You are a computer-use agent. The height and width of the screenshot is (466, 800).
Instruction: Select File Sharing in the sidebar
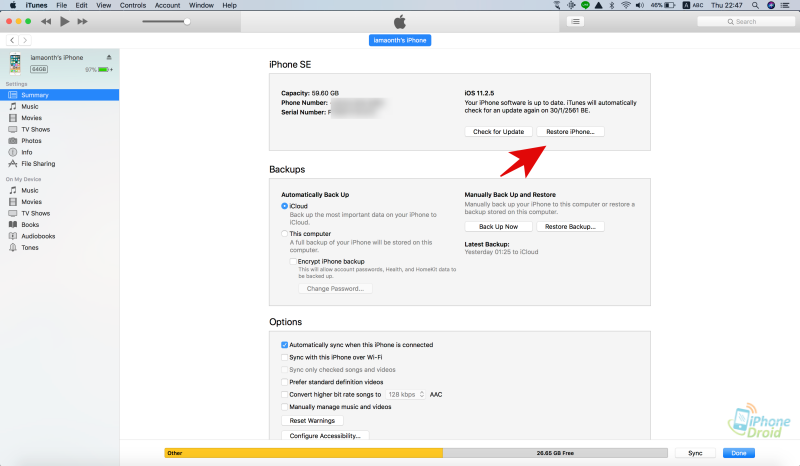(x=38, y=164)
